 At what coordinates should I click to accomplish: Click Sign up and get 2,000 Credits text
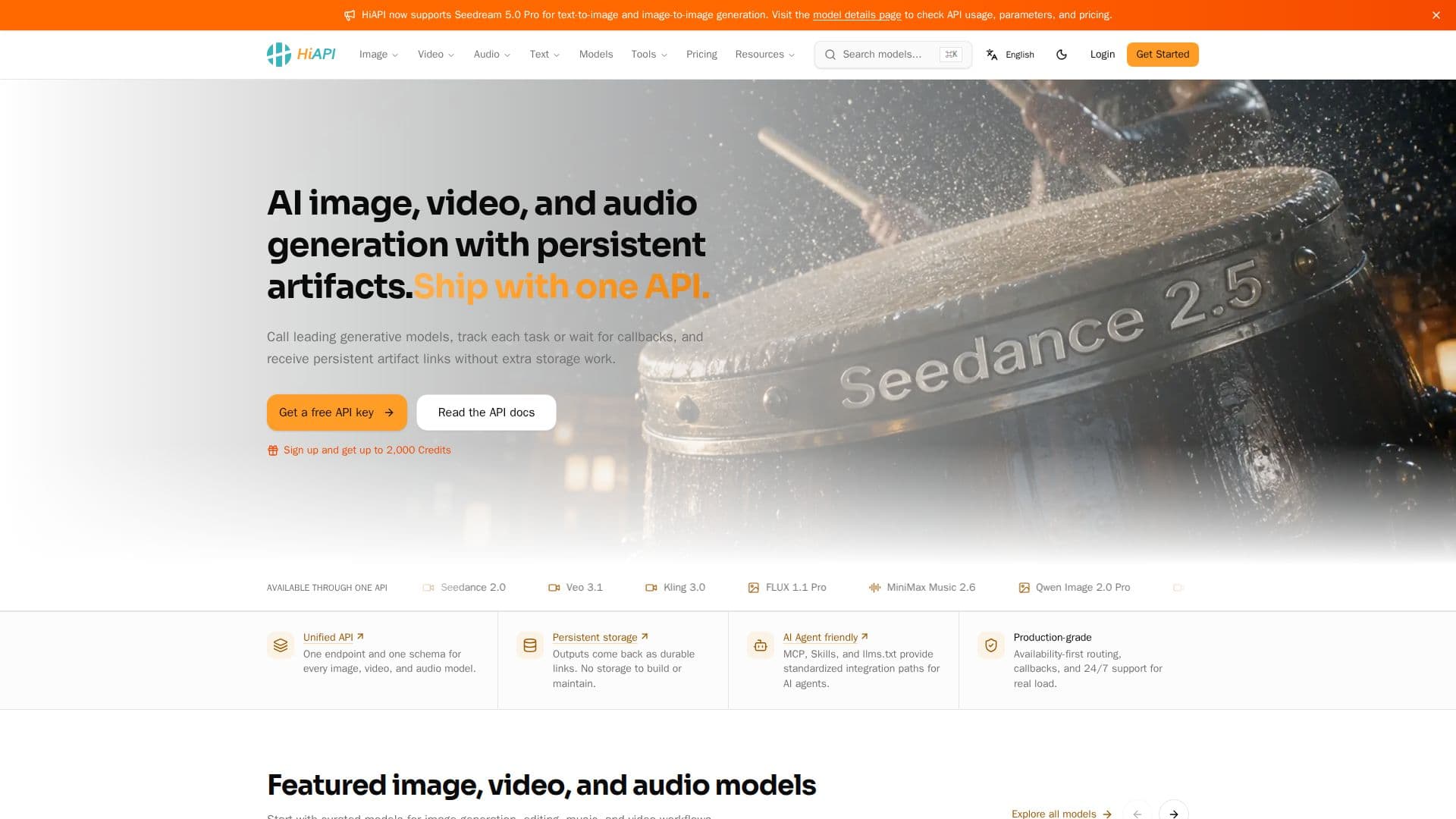tap(367, 450)
